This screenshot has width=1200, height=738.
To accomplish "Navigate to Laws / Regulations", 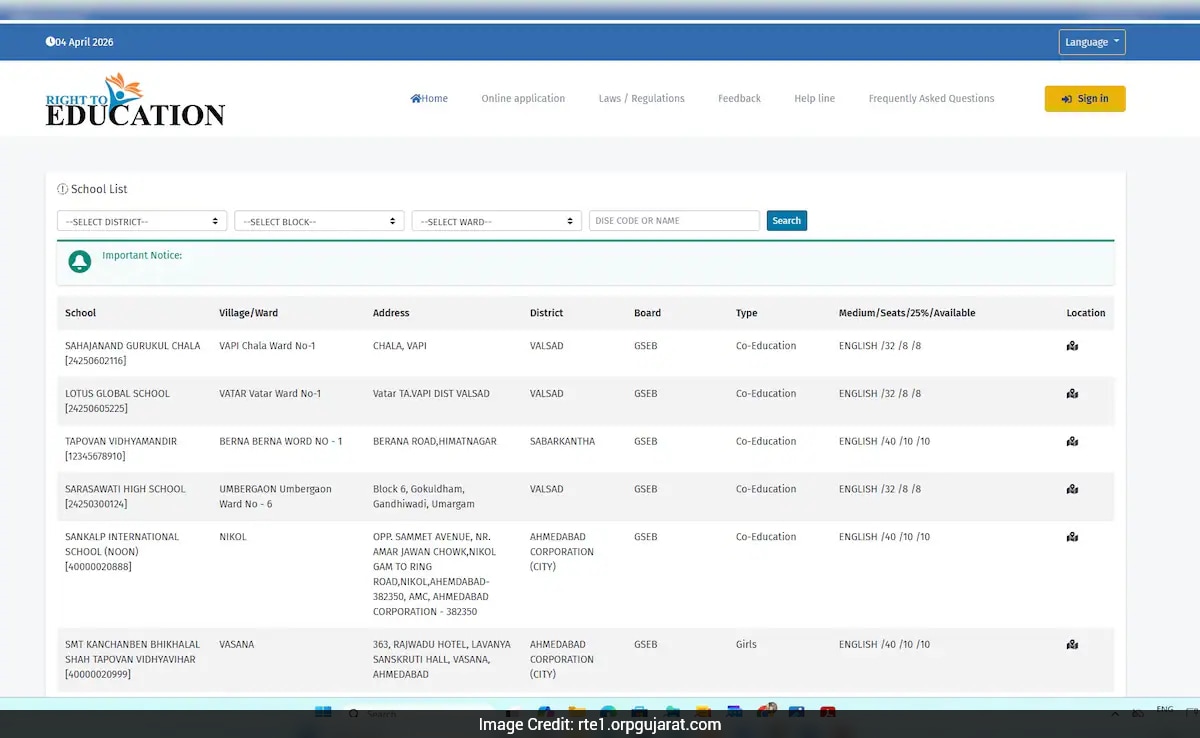I will pos(641,99).
